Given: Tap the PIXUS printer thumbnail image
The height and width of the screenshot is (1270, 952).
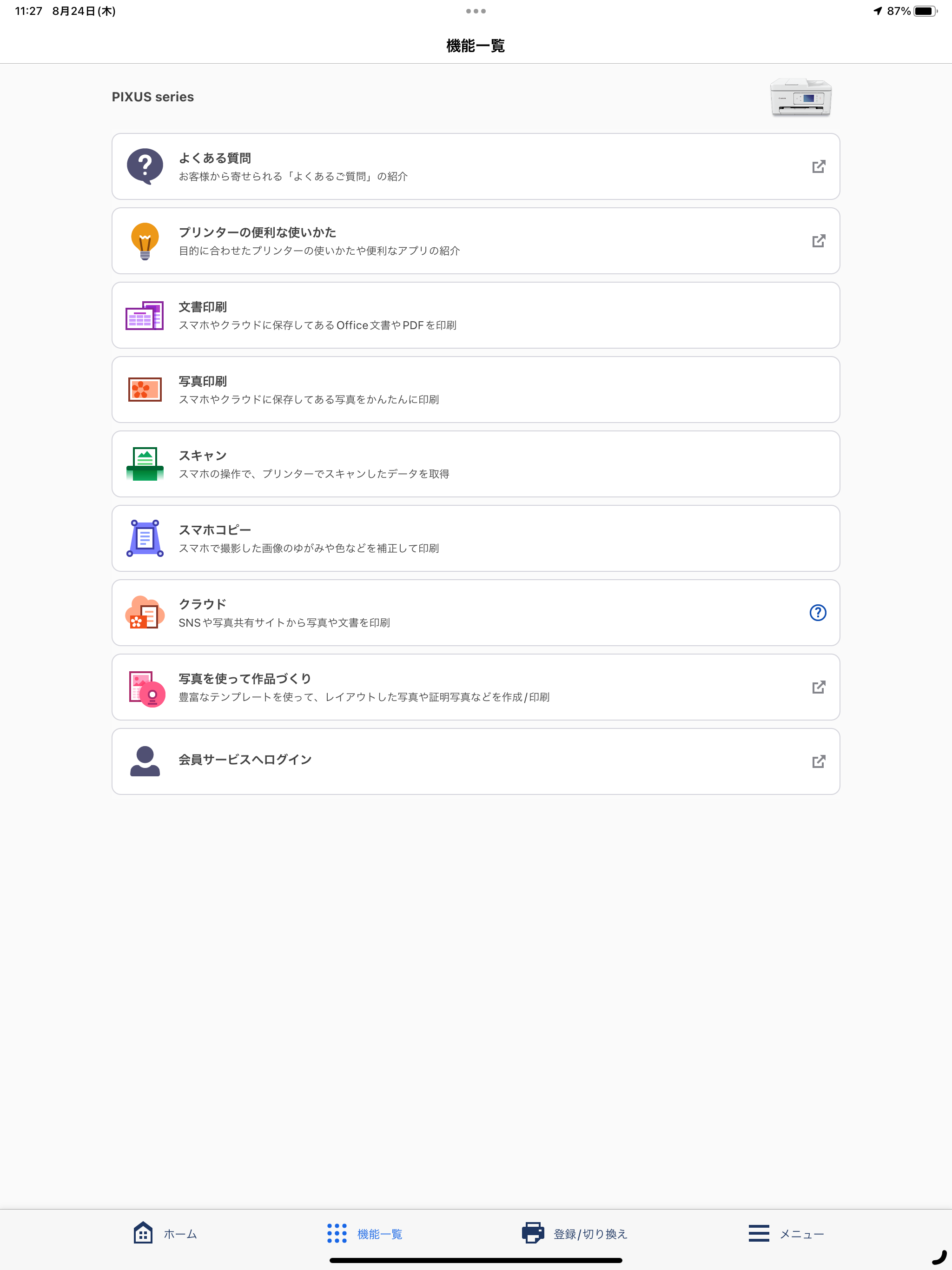Looking at the screenshot, I should [x=800, y=98].
